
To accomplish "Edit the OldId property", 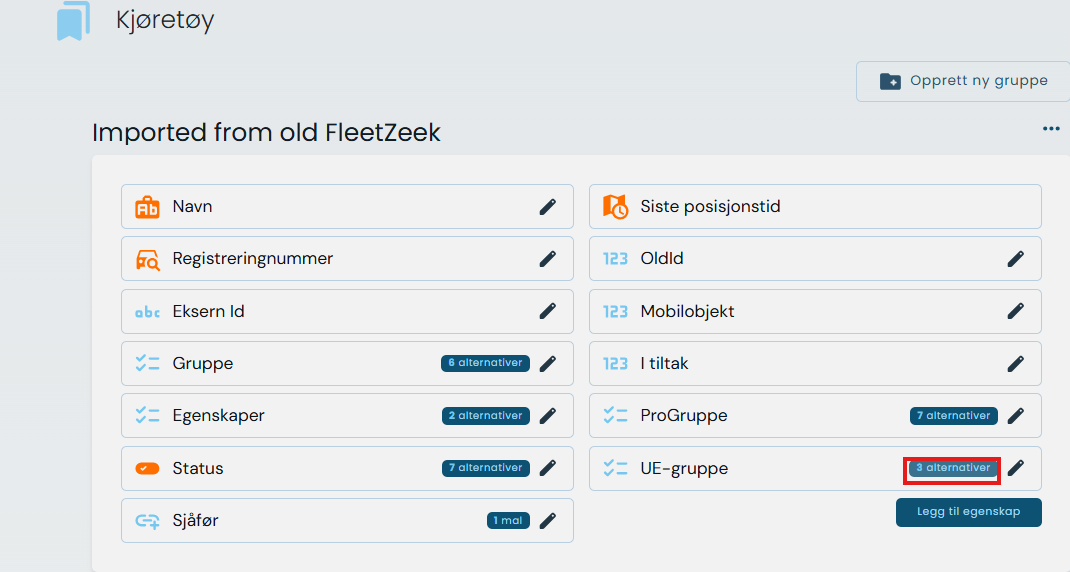I will [1016, 259].
